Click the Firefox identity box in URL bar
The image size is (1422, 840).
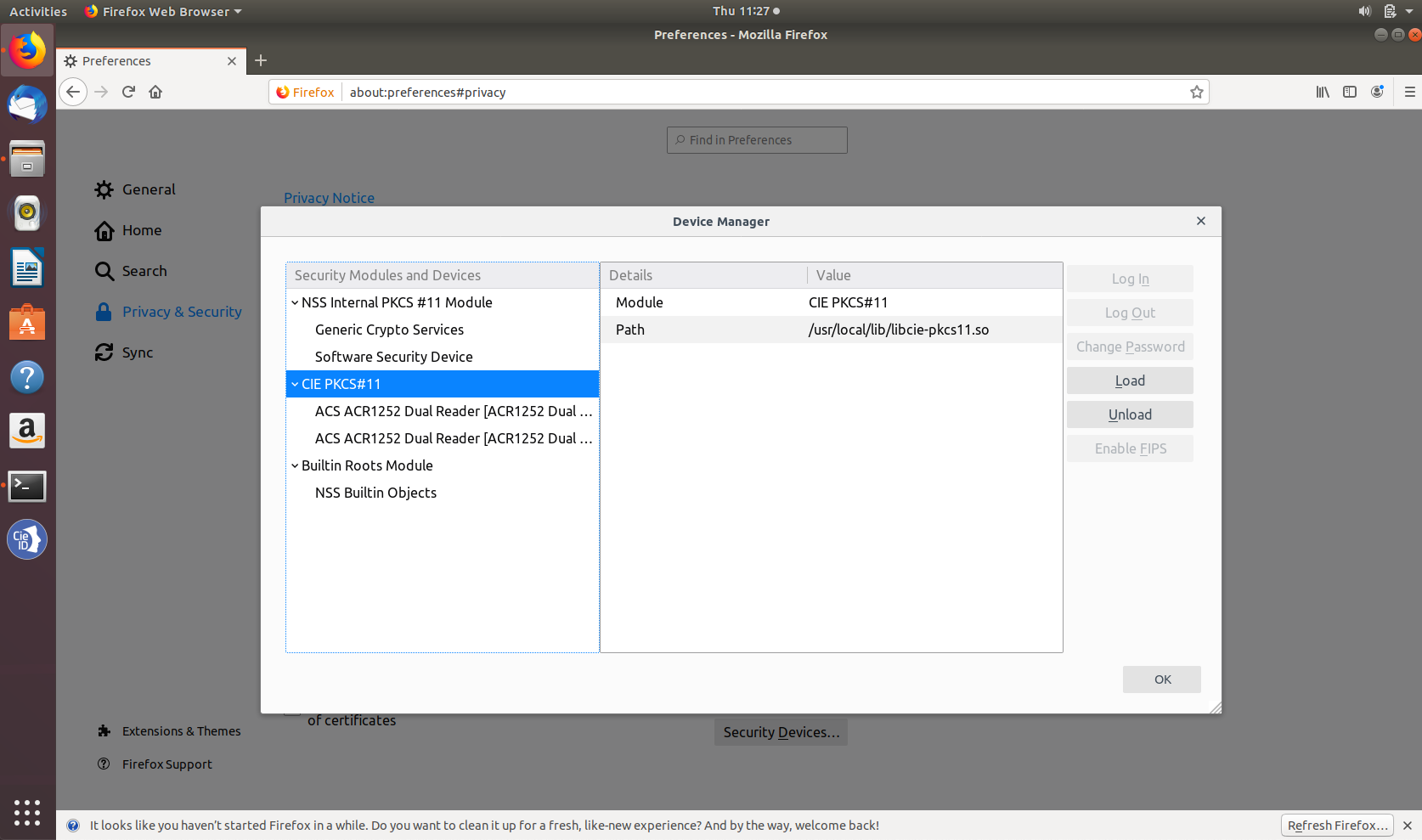click(306, 92)
